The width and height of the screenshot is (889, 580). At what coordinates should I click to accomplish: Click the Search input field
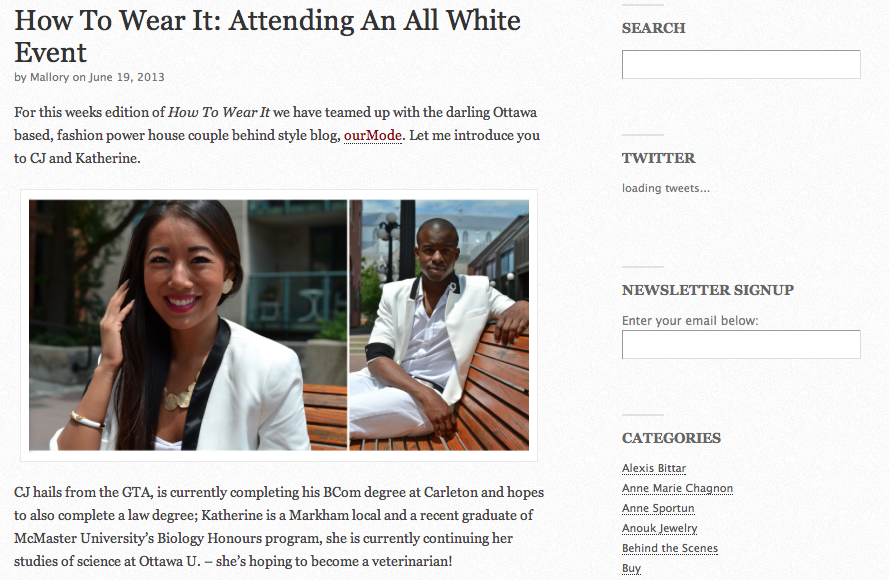pos(741,65)
